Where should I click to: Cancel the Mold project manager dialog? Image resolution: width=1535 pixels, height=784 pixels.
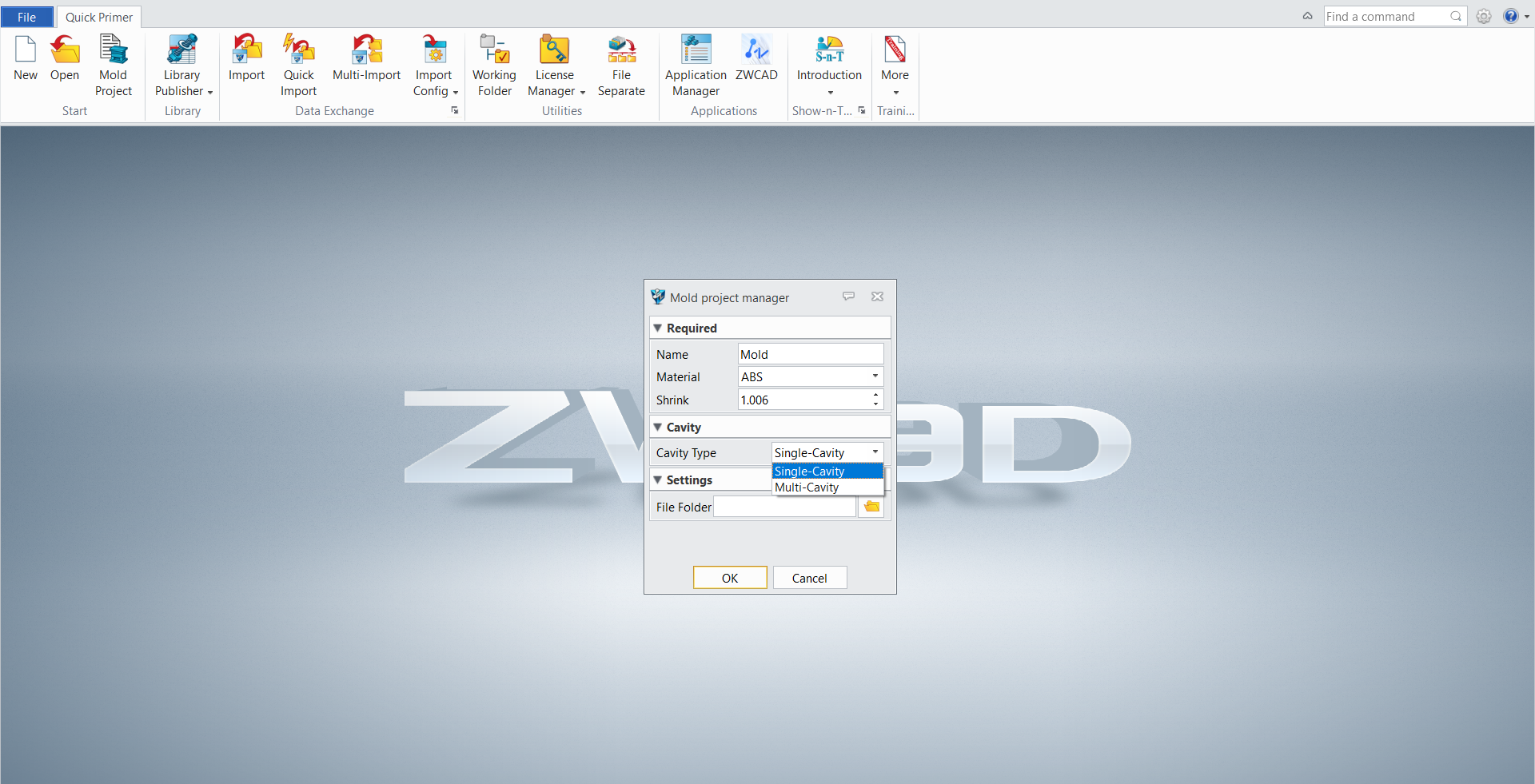(809, 578)
